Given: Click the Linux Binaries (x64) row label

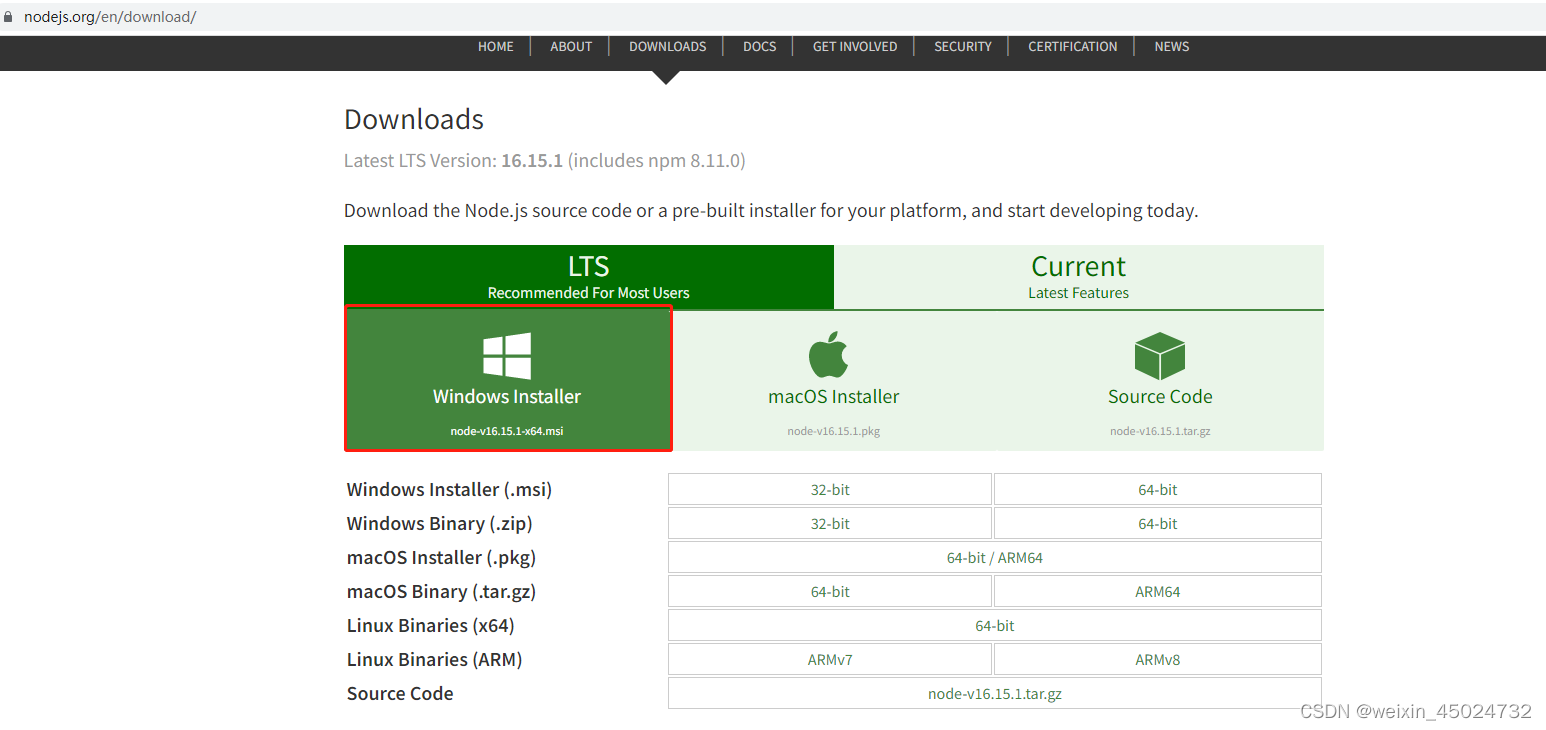Looking at the screenshot, I should point(431,626).
